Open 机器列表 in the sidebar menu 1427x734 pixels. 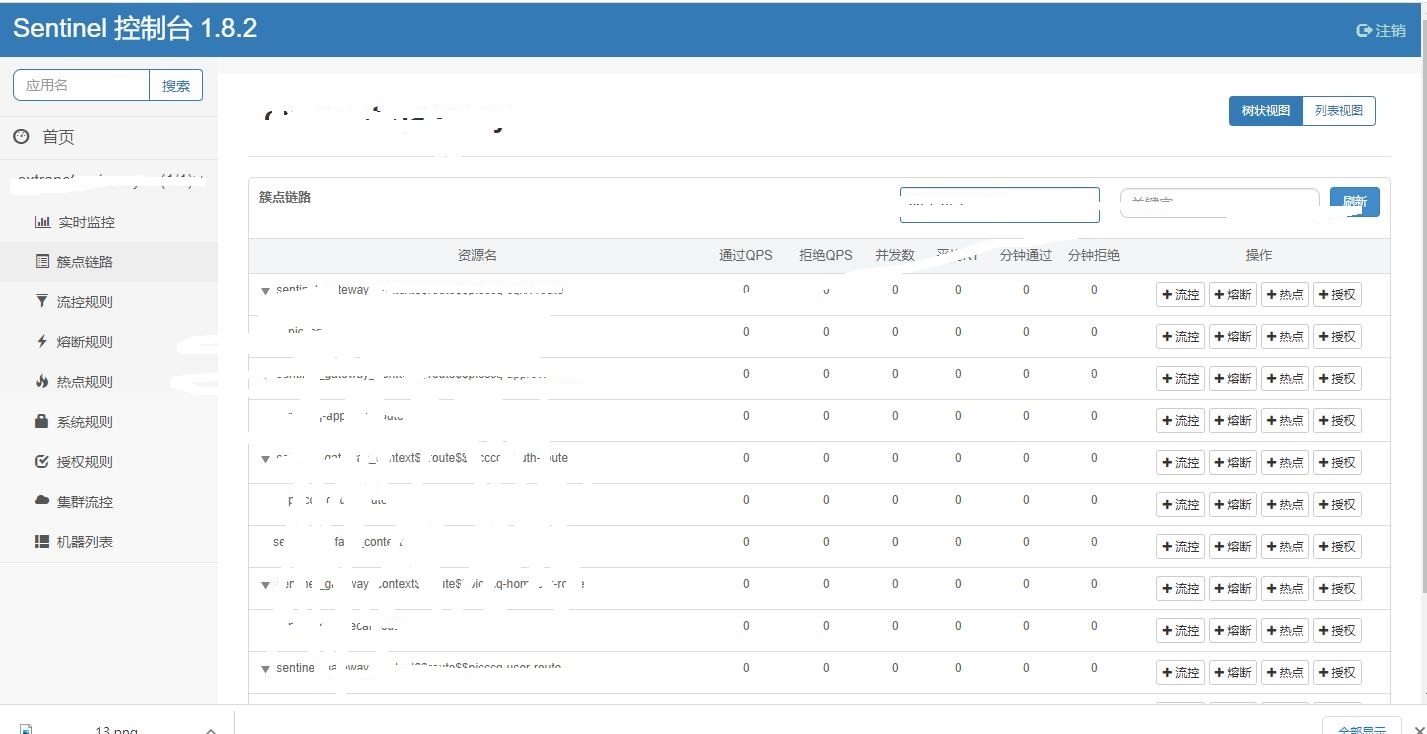click(x=109, y=542)
